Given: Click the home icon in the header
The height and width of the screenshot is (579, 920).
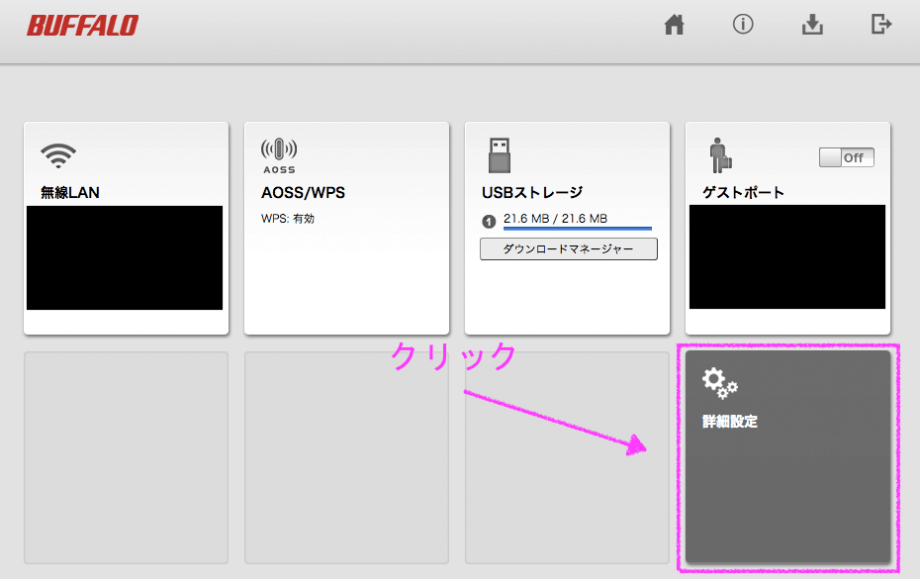Looking at the screenshot, I should 675,26.
